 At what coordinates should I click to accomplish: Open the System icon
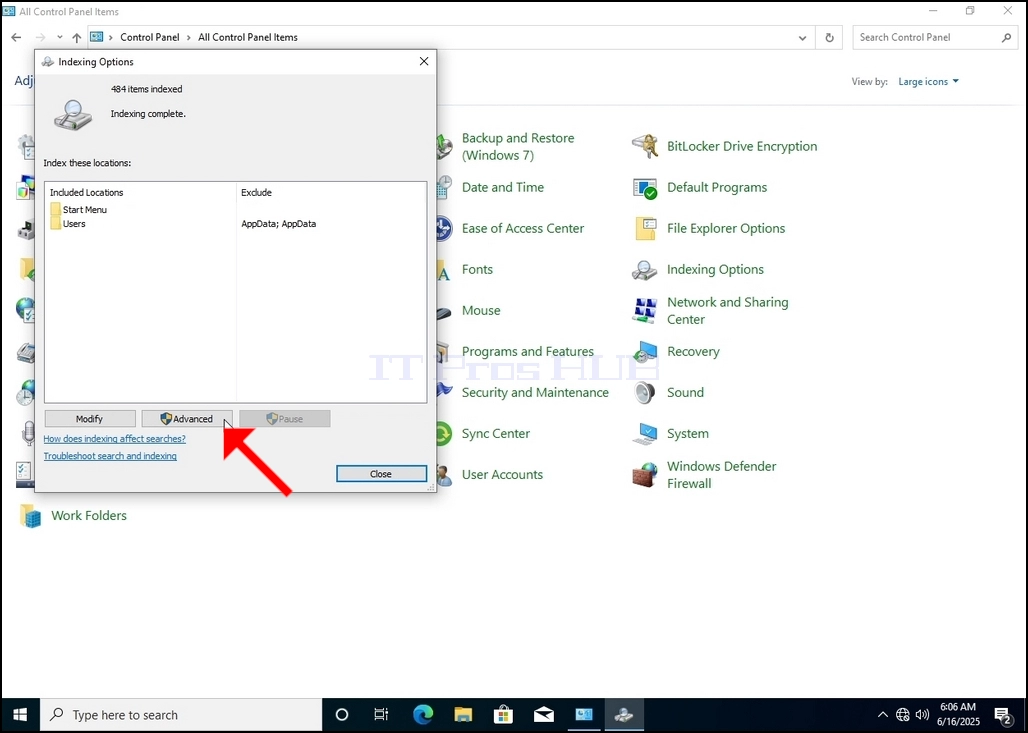tap(645, 434)
